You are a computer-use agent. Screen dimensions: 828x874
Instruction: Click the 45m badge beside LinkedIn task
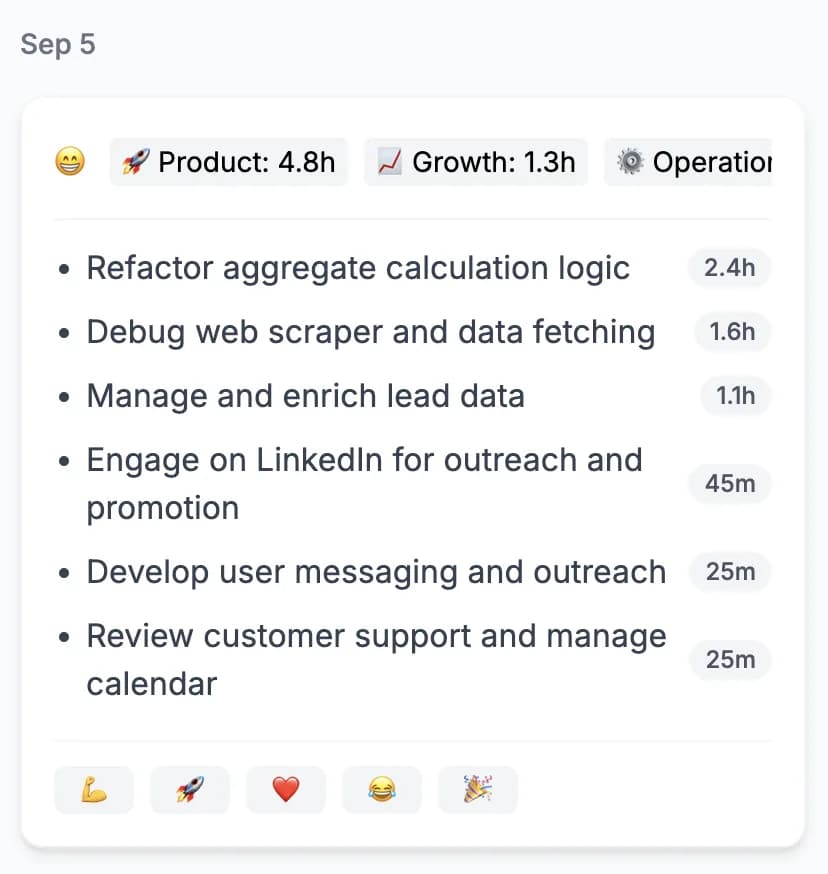point(729,483)
